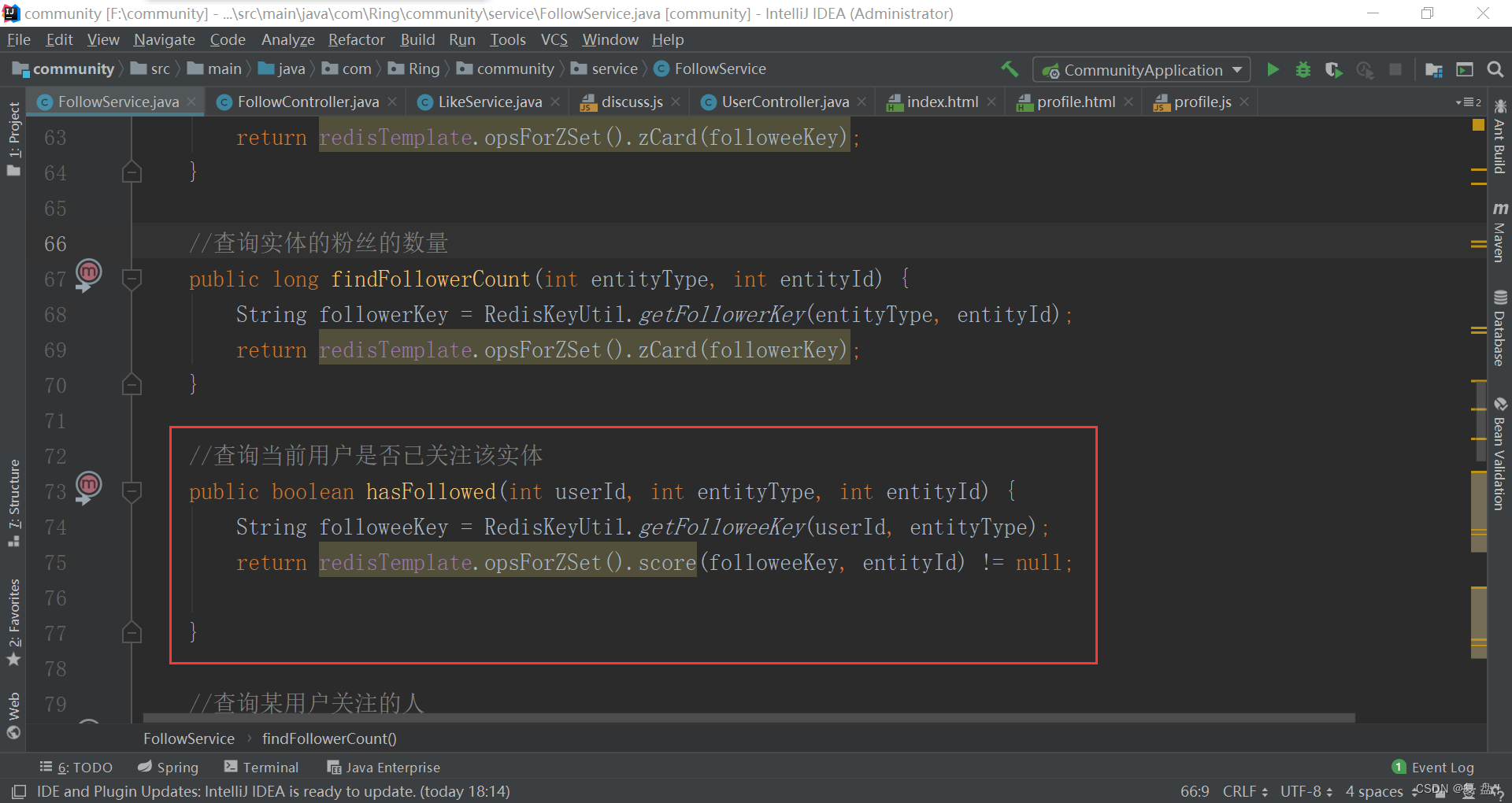
Task: Toggle the Database tool window
Action: [1499, 327]
